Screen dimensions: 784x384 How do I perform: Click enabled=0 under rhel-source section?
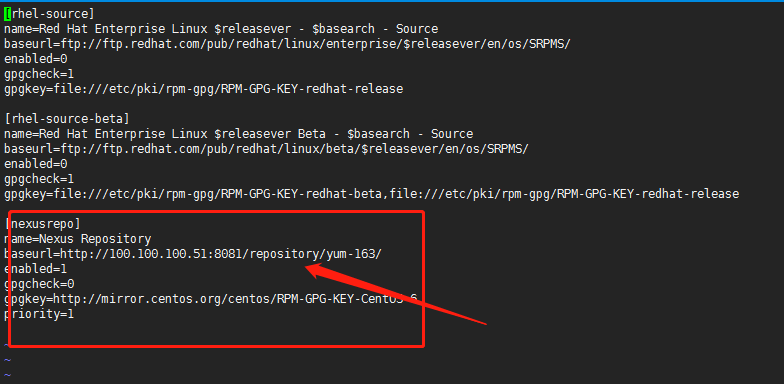click(x=36, y=59)
